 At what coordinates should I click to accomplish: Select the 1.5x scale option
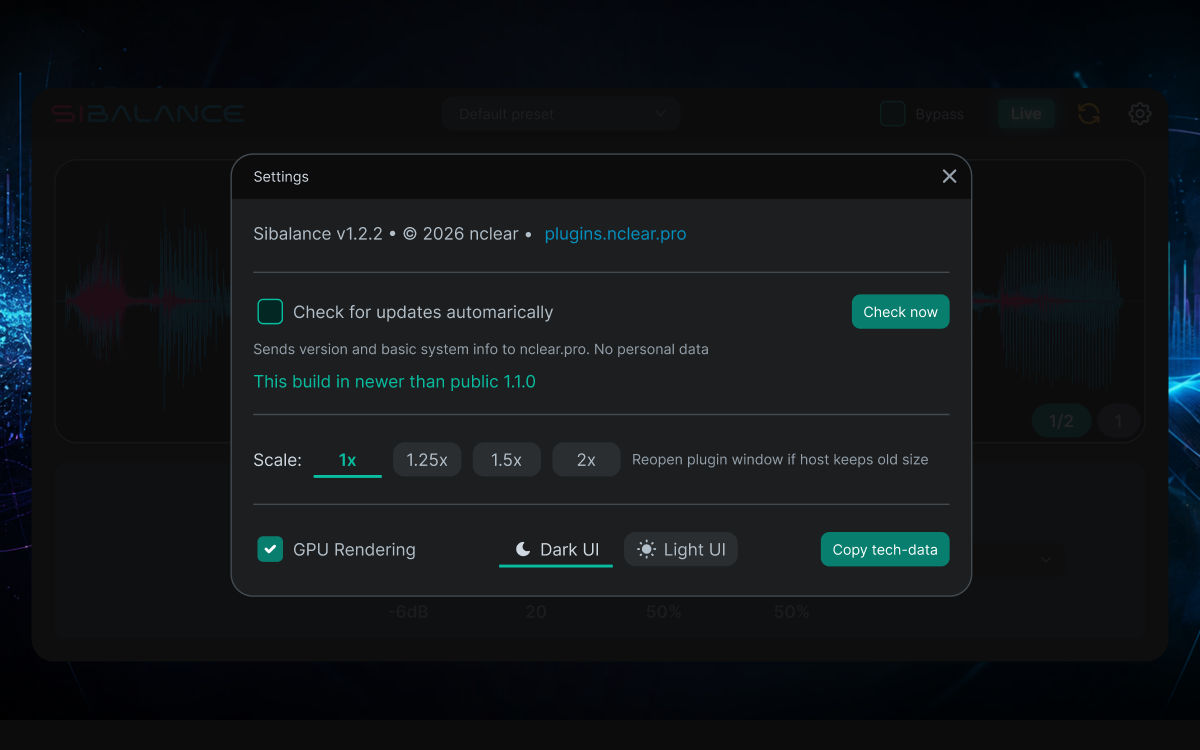506,460
